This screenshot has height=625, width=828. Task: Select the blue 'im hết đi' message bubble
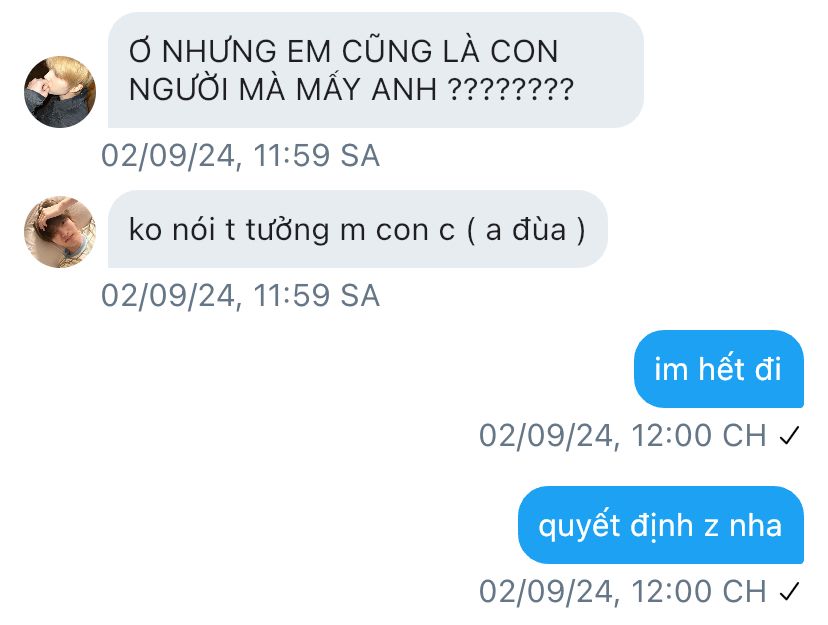719,369
